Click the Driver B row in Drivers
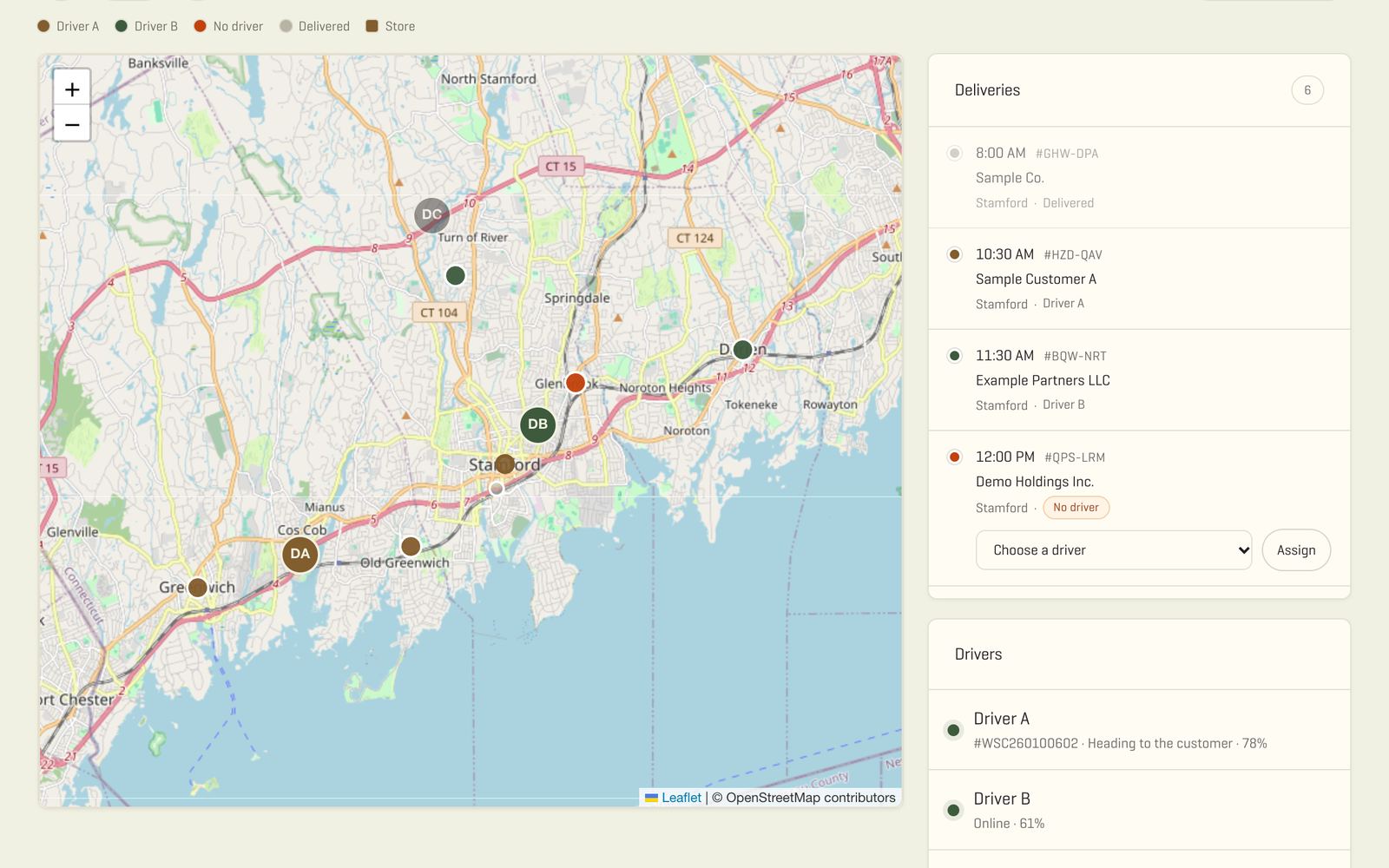 [x=1139, y=810]
